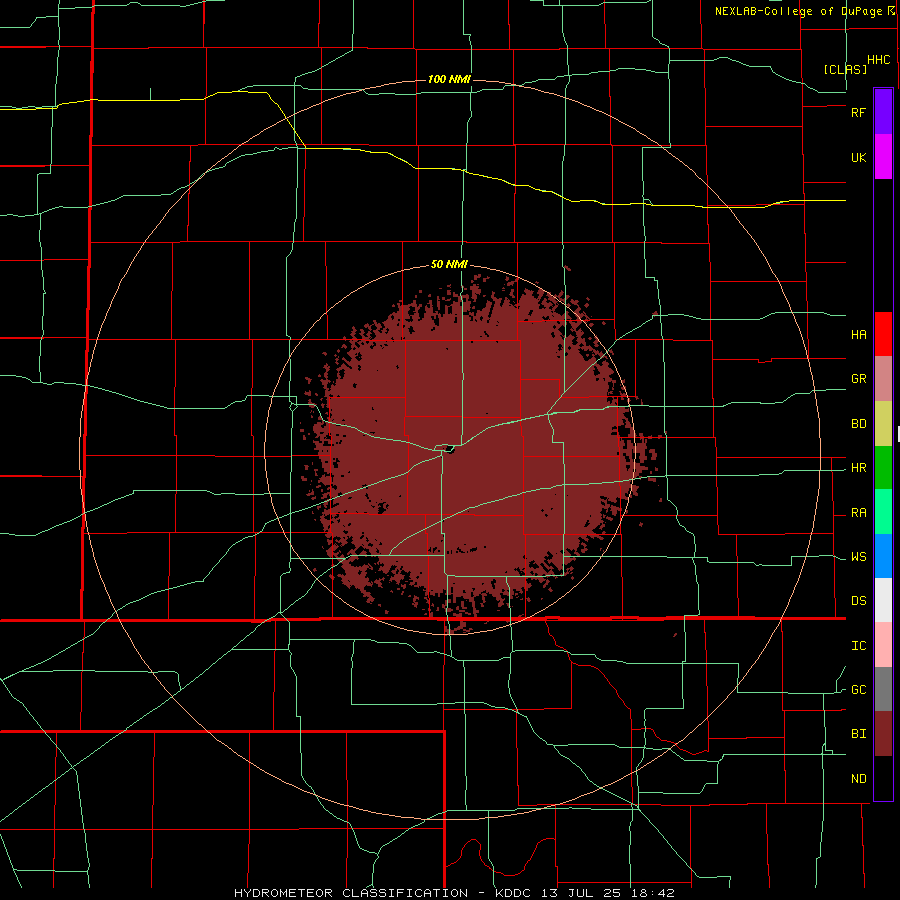
Task: Click the BI dark red legend swatch
Action: pos(883,734)
